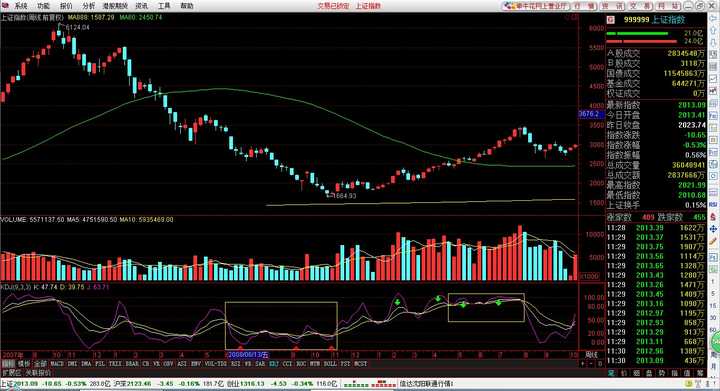Click the 上证 index value in status bar
This screenshot has height=391, width=720.
pyautogui.click(x=26, y=383)
